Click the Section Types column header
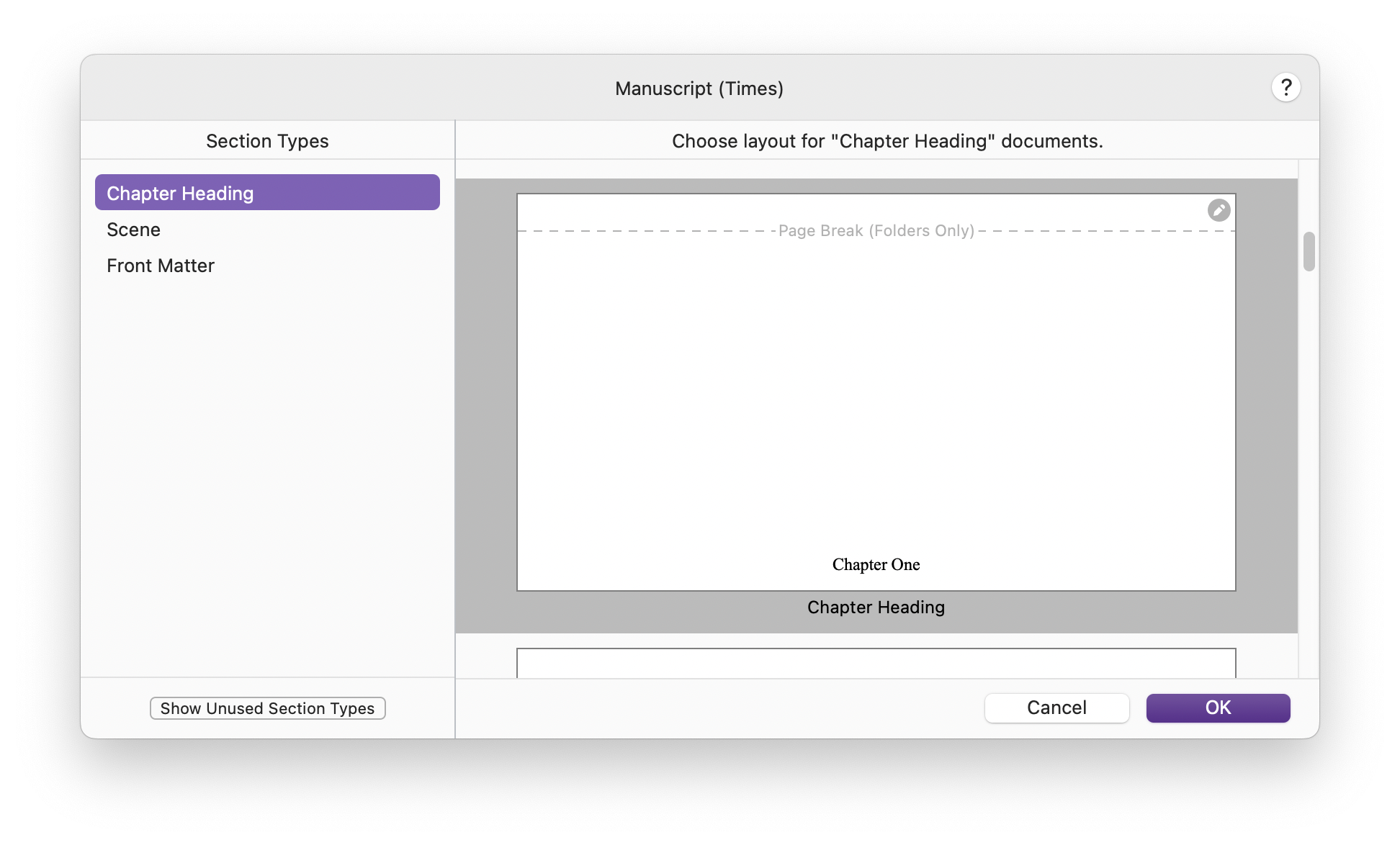The height and width of the screenshot is (845, 1400). [267, 141]
